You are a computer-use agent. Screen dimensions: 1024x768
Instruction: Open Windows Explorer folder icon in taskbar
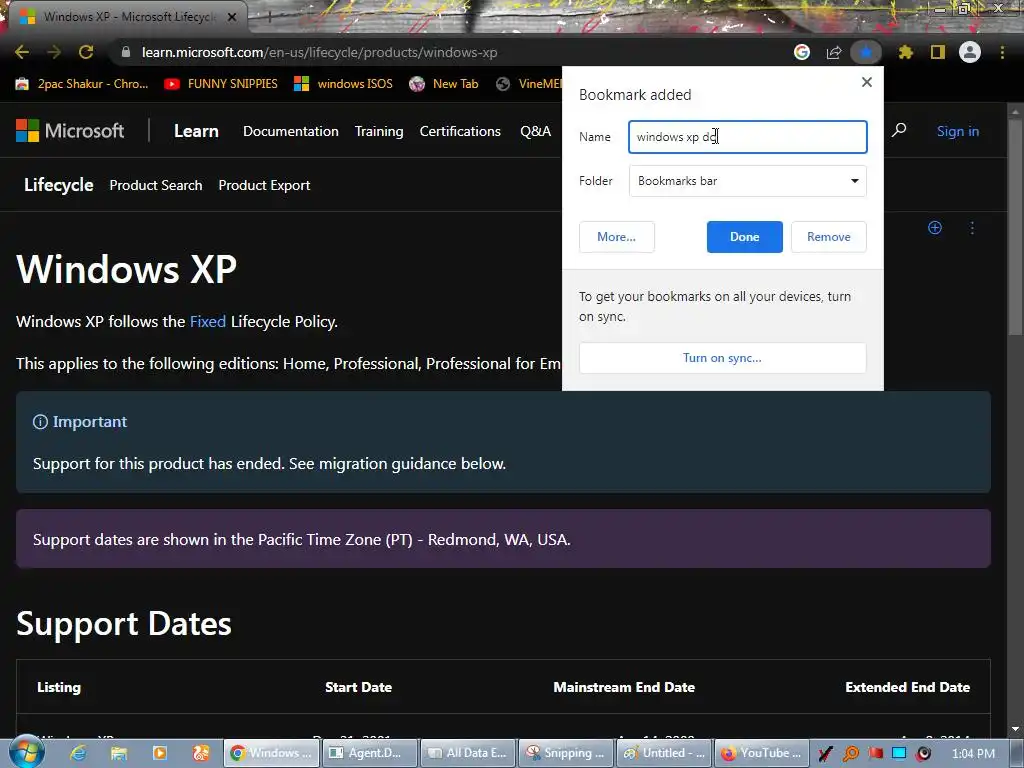click(119, 753)
